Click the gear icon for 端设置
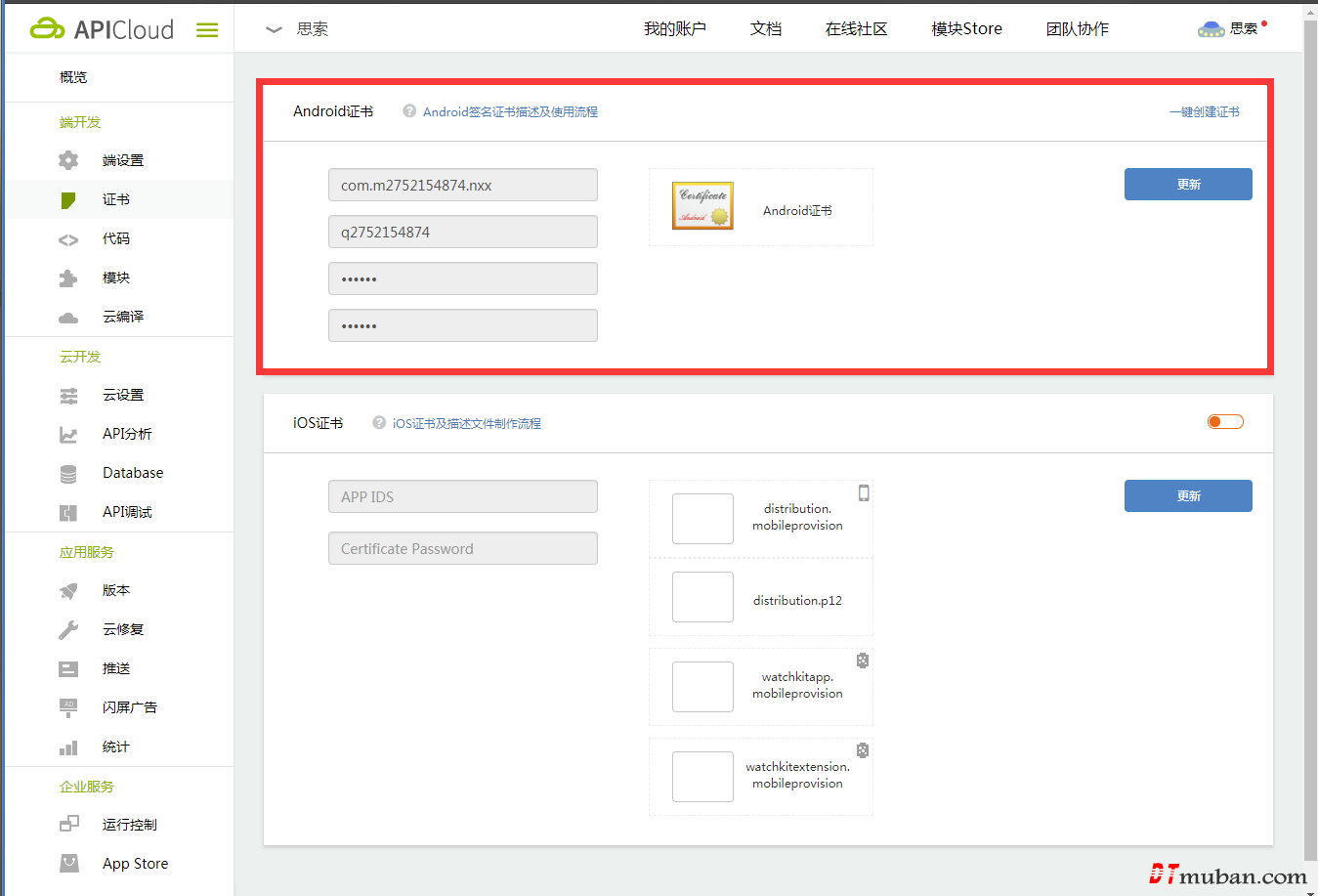This screenshot has width=1318, height=896. tap(68, 160)
